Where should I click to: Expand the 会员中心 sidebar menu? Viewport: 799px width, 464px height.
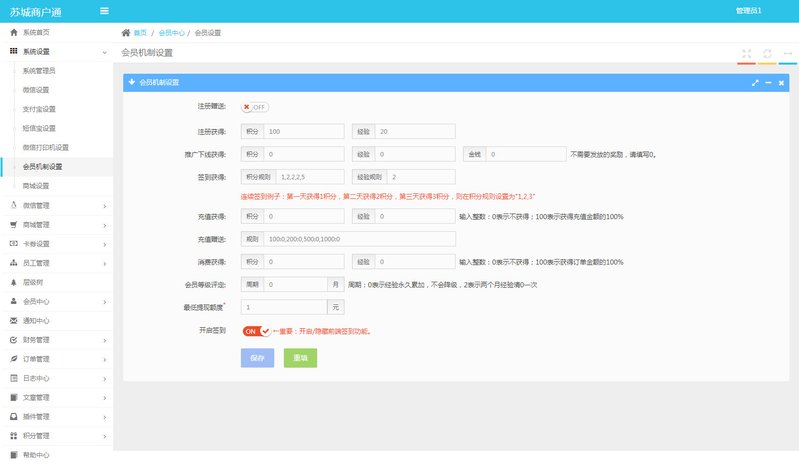[56, 301]
